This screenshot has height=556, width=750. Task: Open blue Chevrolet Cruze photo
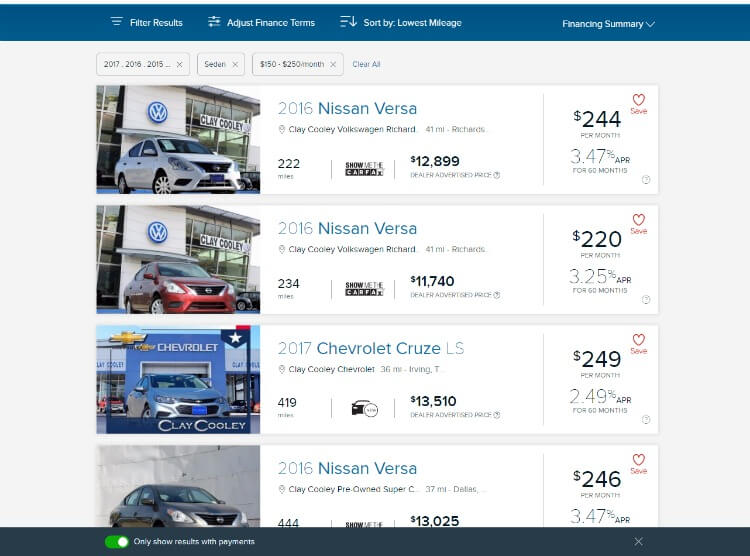pos(178,379)
